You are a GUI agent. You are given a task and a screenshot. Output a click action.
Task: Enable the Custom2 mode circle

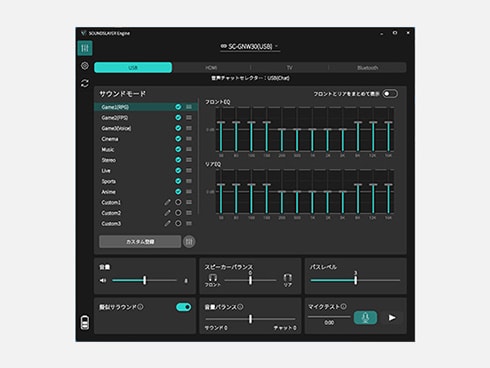point(178,213)
